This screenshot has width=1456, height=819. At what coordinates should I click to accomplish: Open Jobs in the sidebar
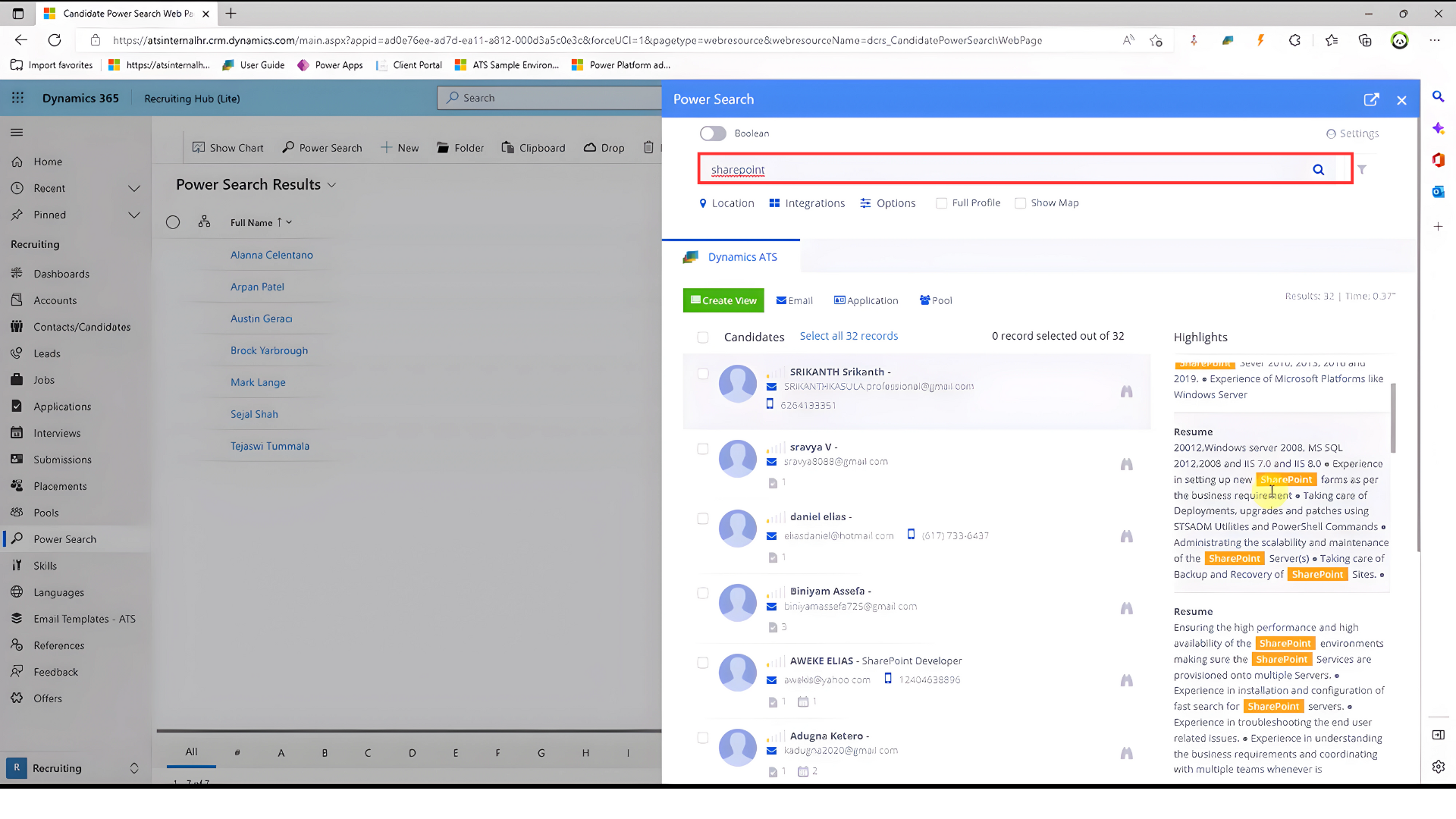44,380
